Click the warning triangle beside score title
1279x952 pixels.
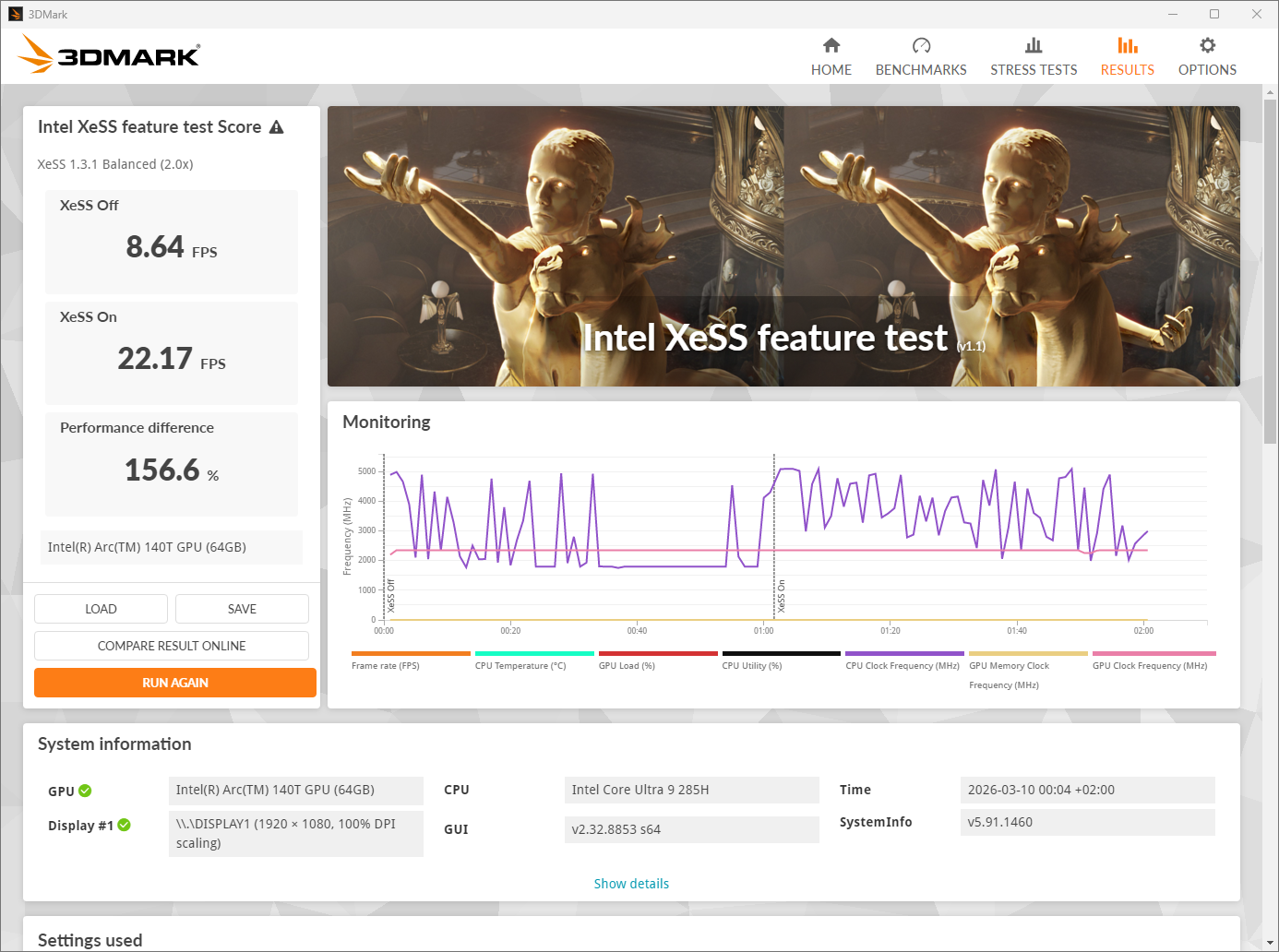click(276, 127)
